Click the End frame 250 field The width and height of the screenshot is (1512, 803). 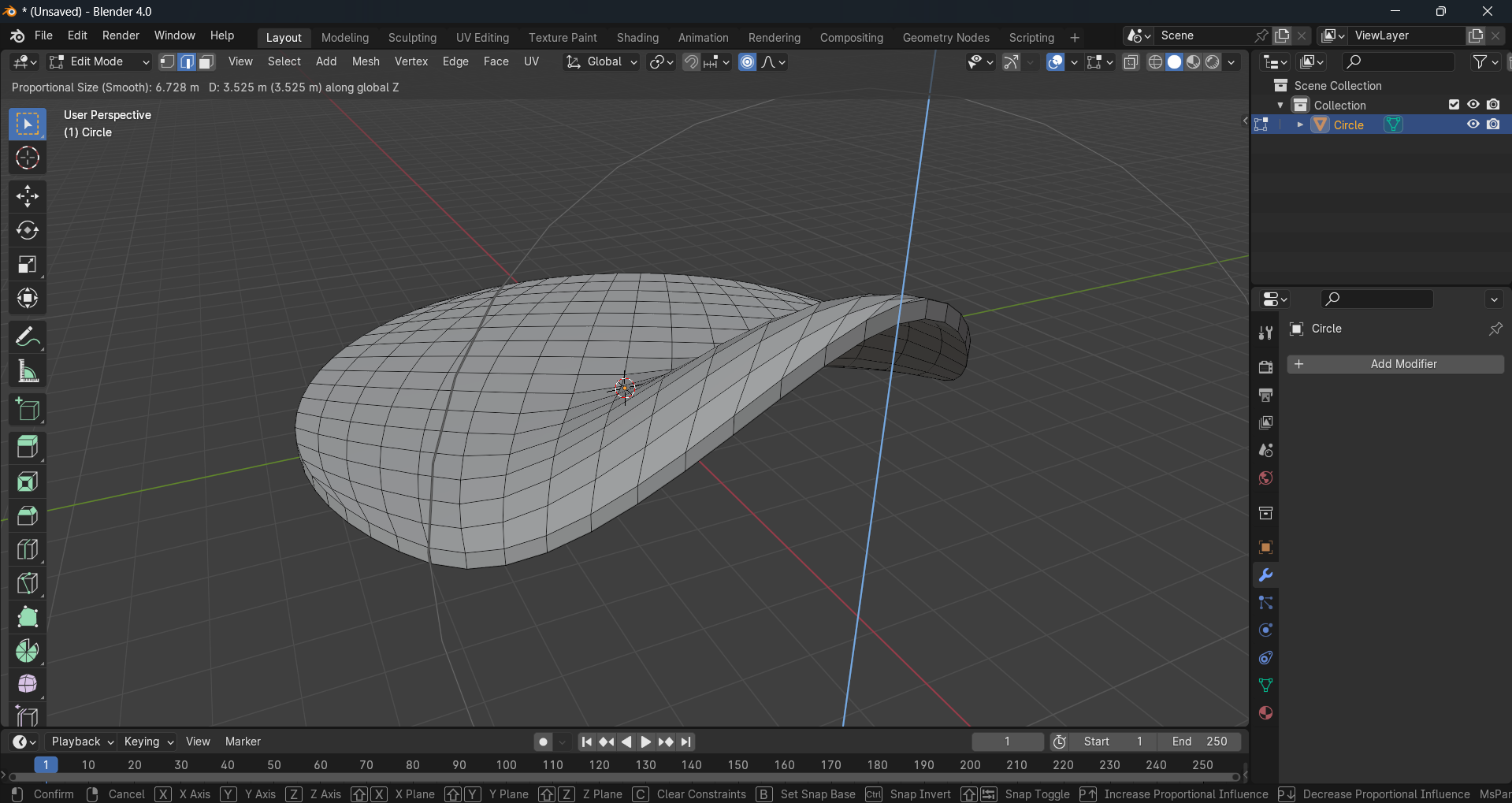[x=1199, y=742]
